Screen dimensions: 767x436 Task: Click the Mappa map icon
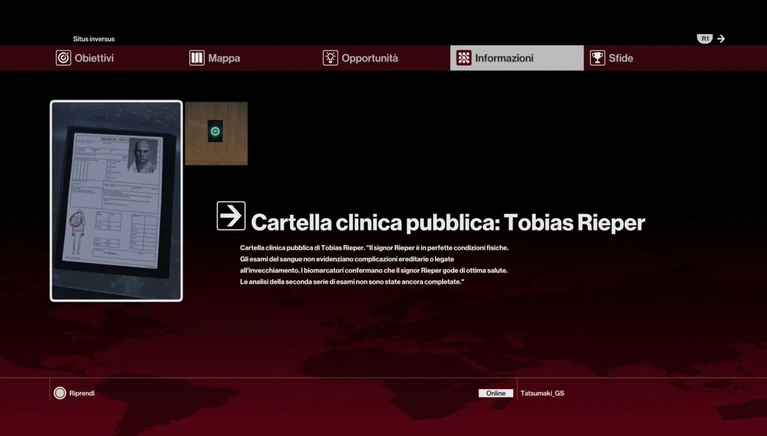coord(197,58)
